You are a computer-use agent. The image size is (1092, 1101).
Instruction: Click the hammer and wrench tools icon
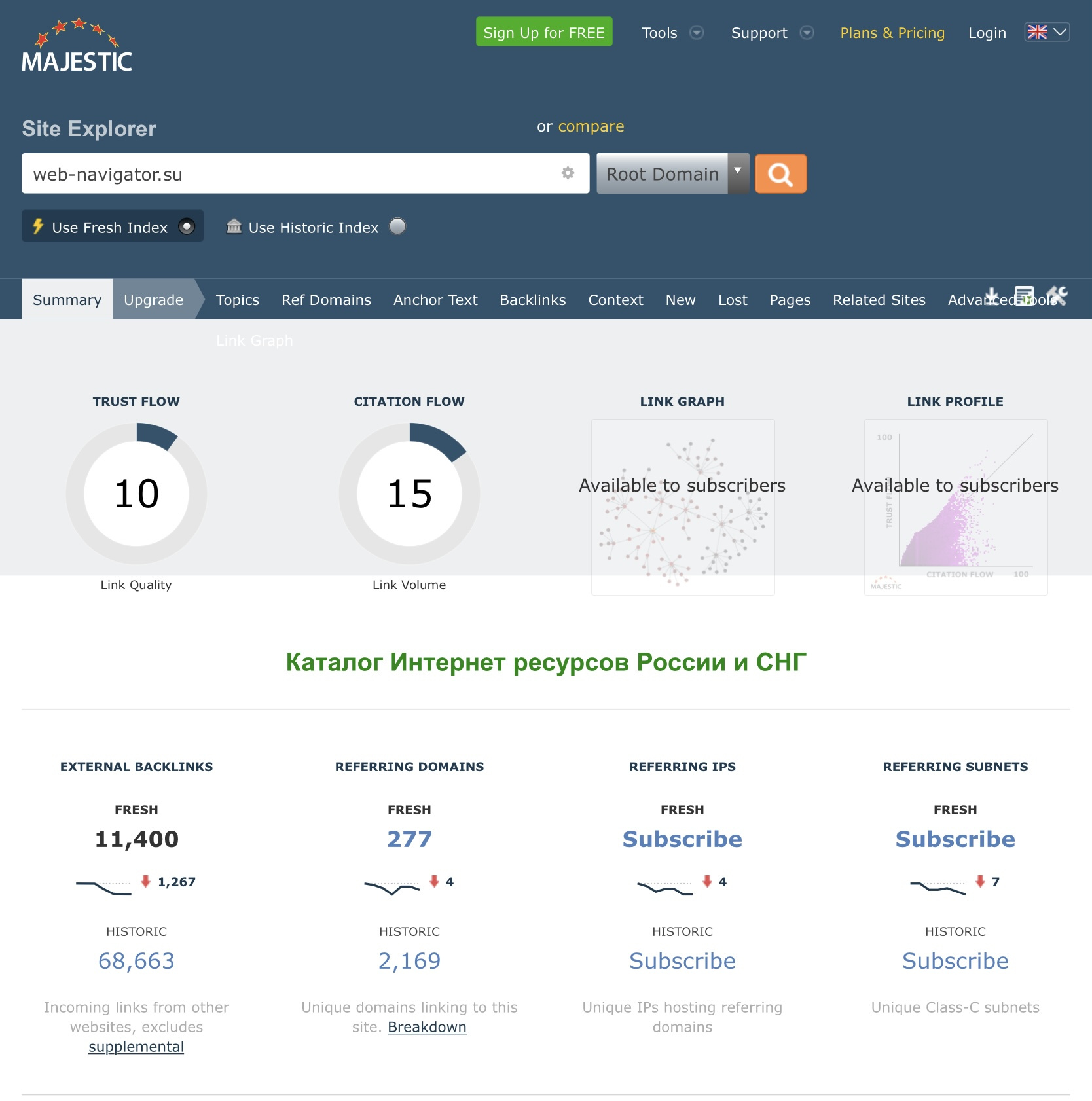(1057, 296)
